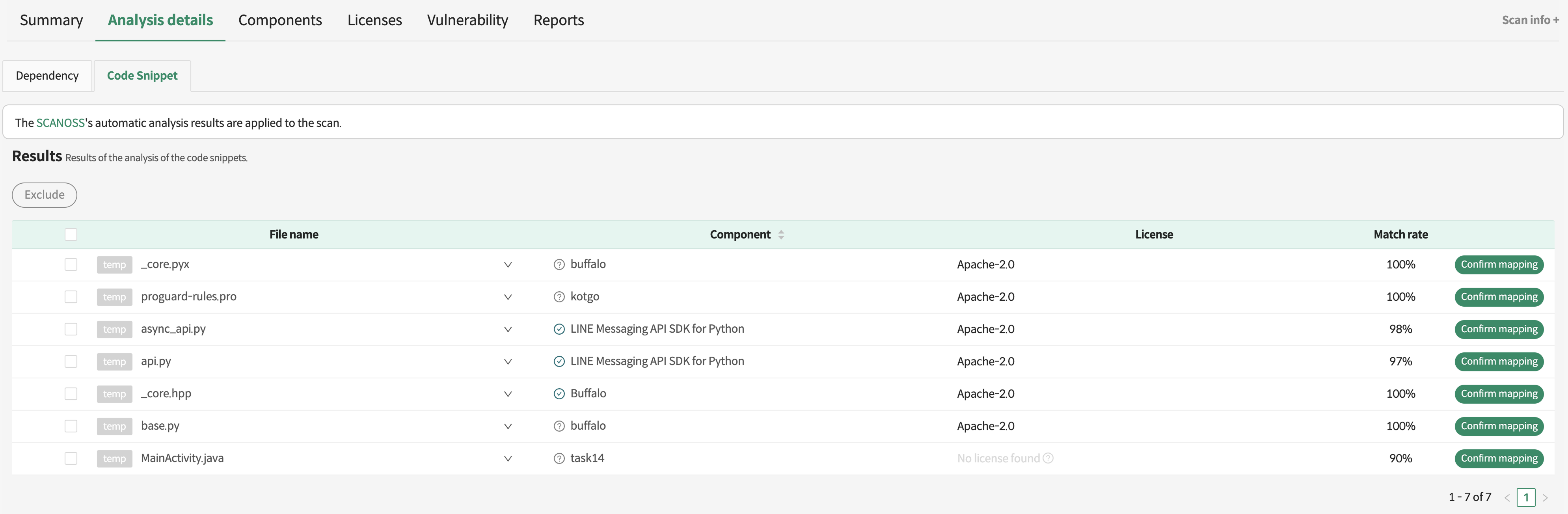1568x514 pixels.
Task: Click question mark icon beside kotgo component
Action: coord(559,297)
